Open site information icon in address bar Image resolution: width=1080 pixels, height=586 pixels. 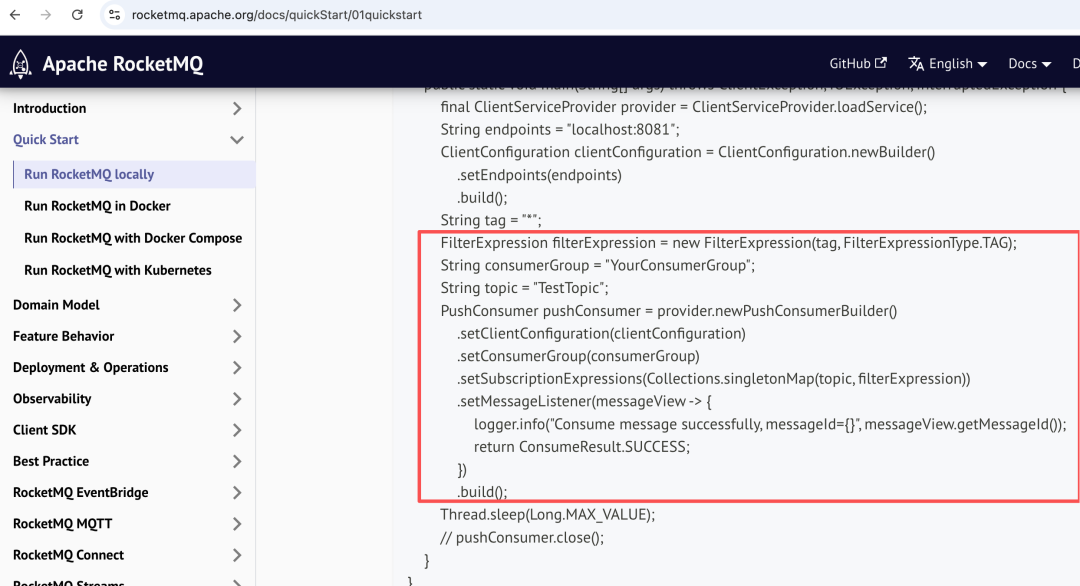click(114, 14)
